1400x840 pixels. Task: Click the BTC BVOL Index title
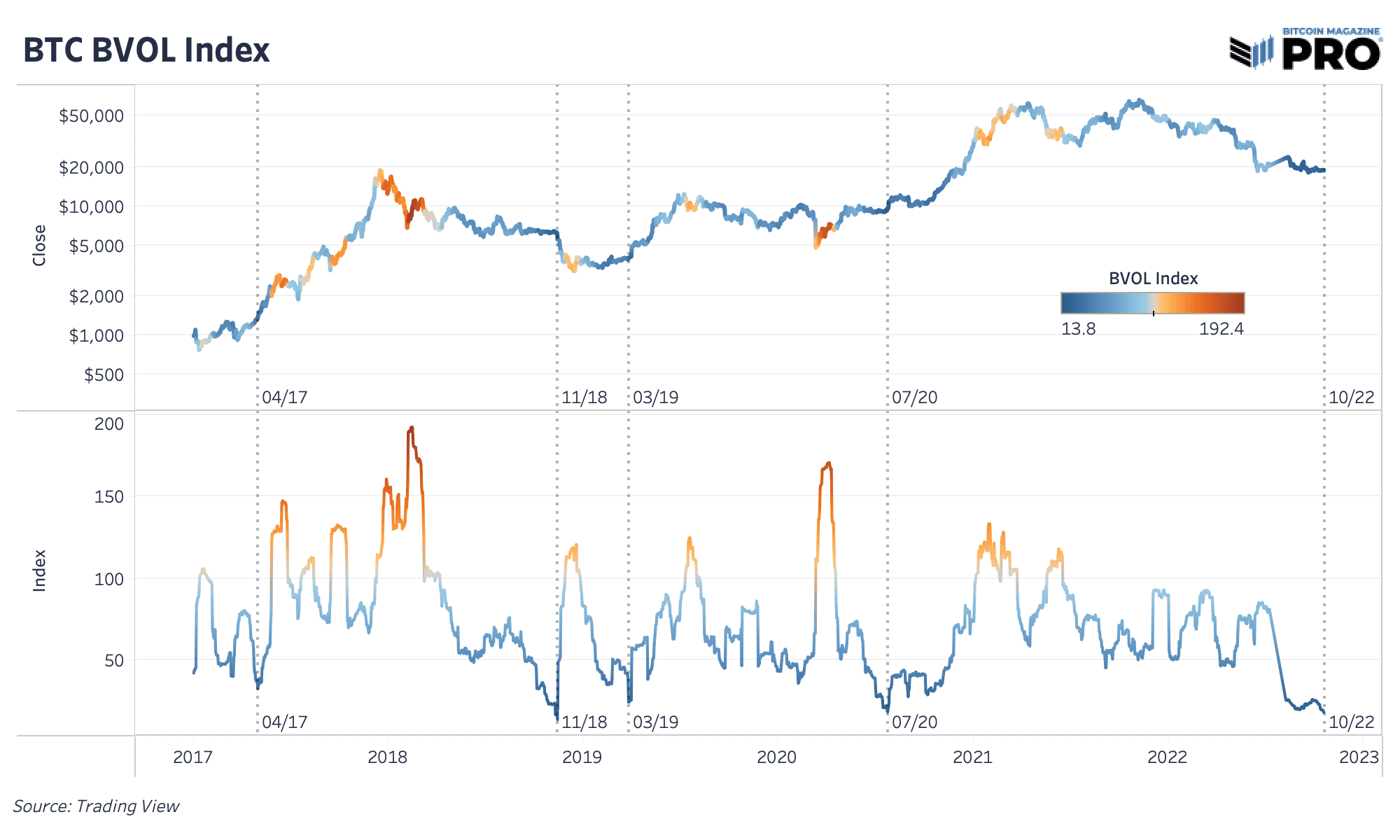coord(146,50)
